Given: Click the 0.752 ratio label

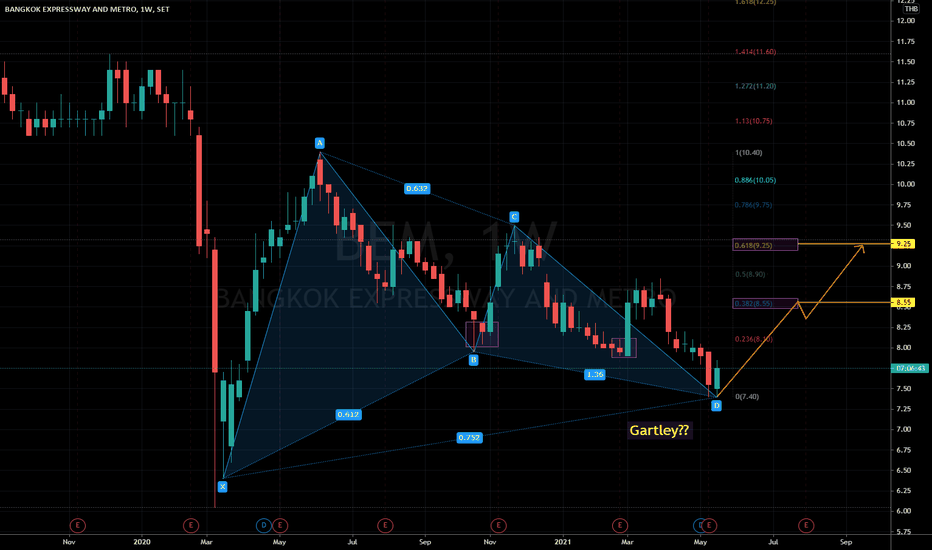Looking at the screenshot, I should (x=469, y=438).
